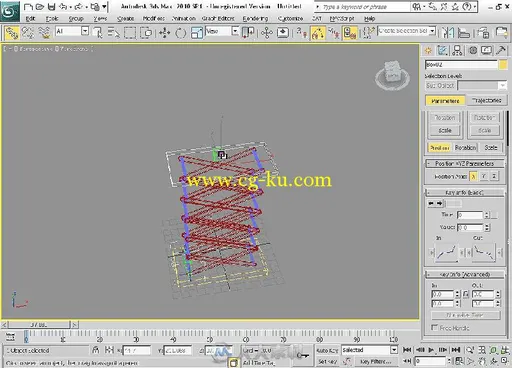Select the Z position axis button
512x368 pixels.
coord(494,176)
